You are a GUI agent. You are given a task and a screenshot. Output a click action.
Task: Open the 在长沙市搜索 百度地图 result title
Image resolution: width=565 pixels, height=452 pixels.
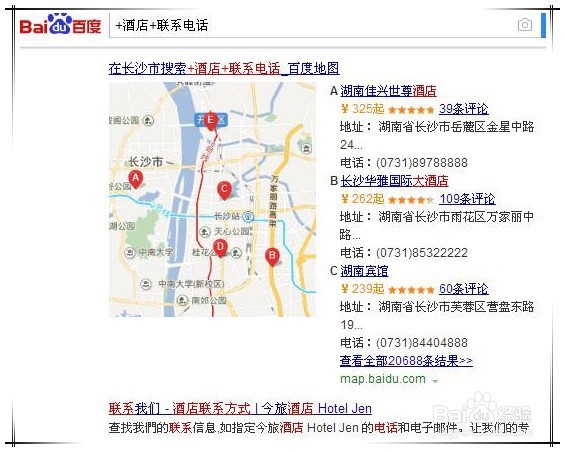[x=224, y=68]
